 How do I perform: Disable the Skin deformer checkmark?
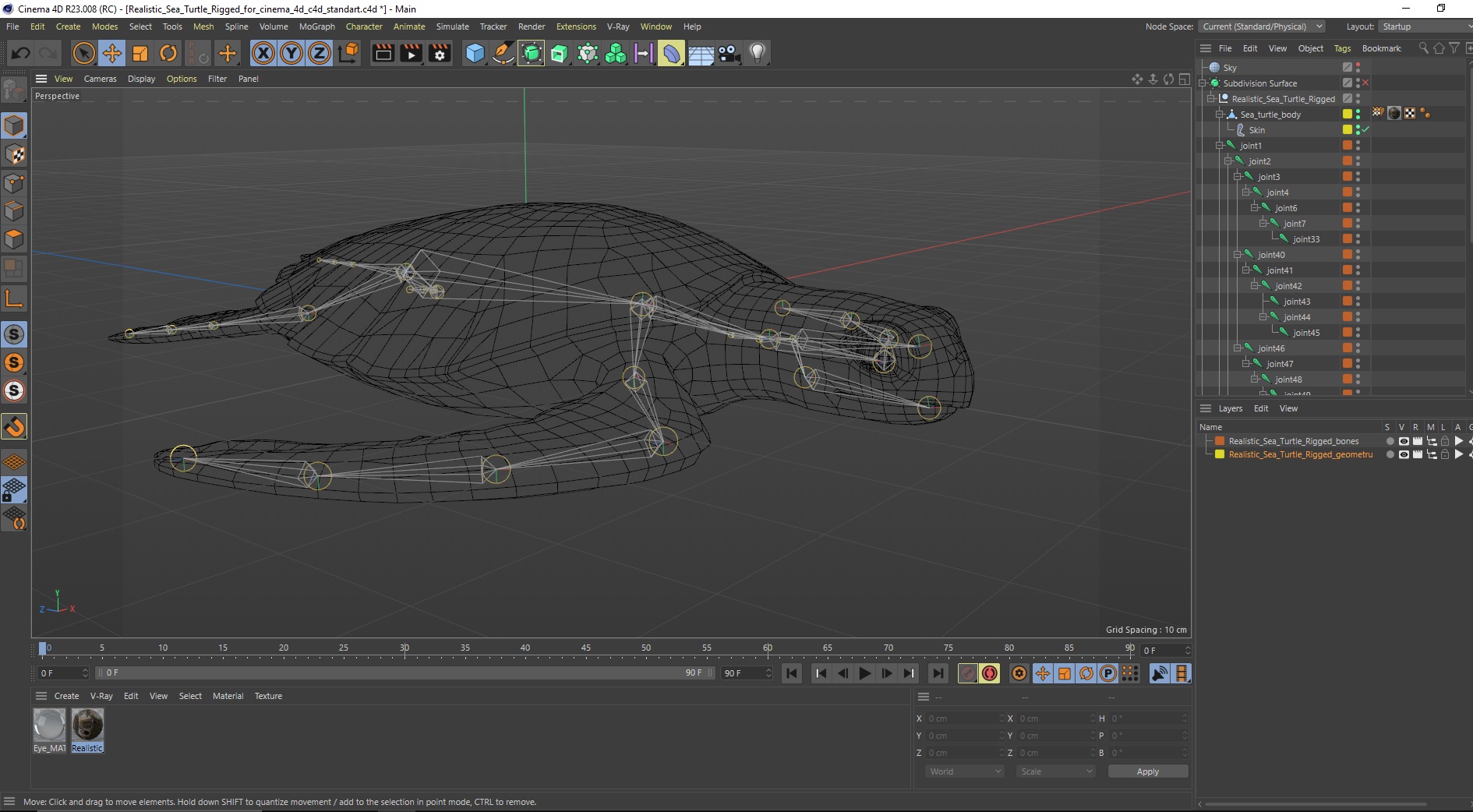pos(1365,130)
